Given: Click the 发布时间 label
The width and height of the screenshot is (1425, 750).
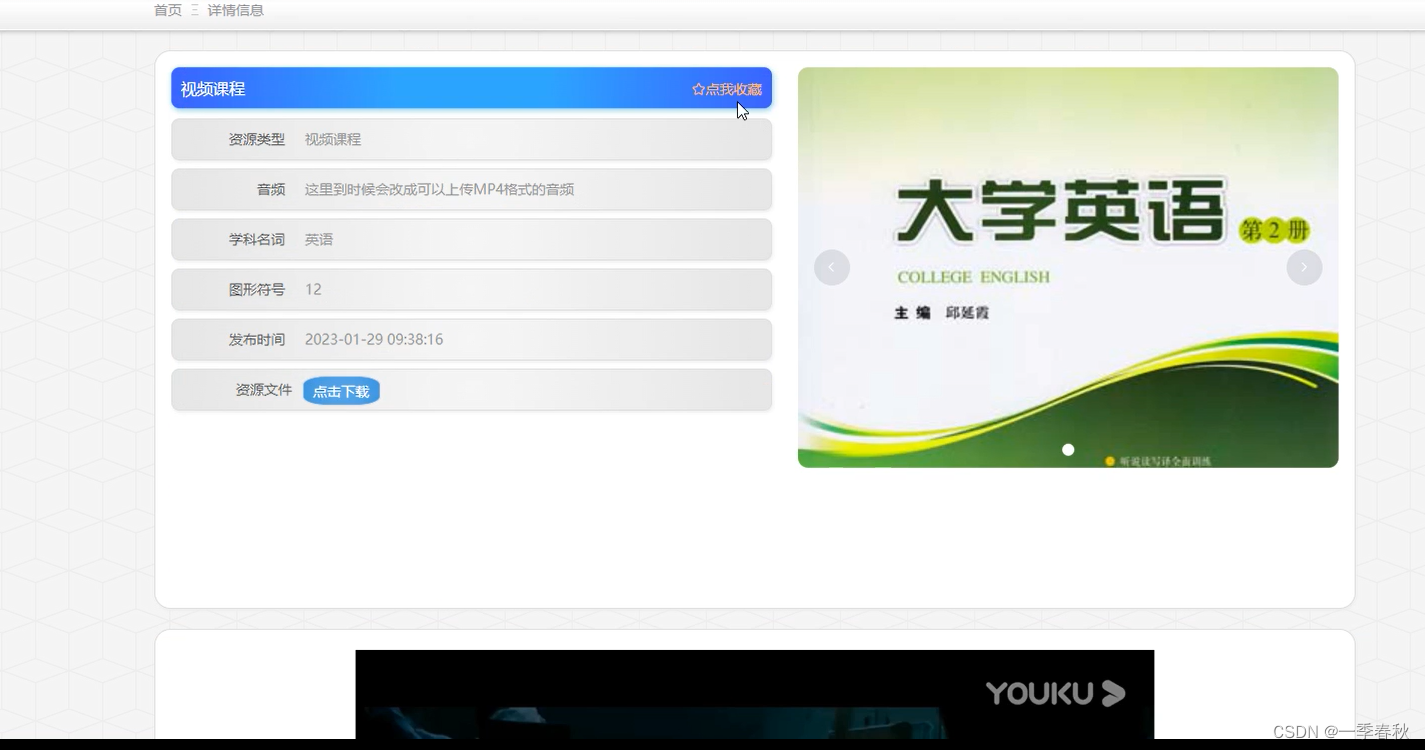Looking at the screenshot, I should (x=257, y=339).
